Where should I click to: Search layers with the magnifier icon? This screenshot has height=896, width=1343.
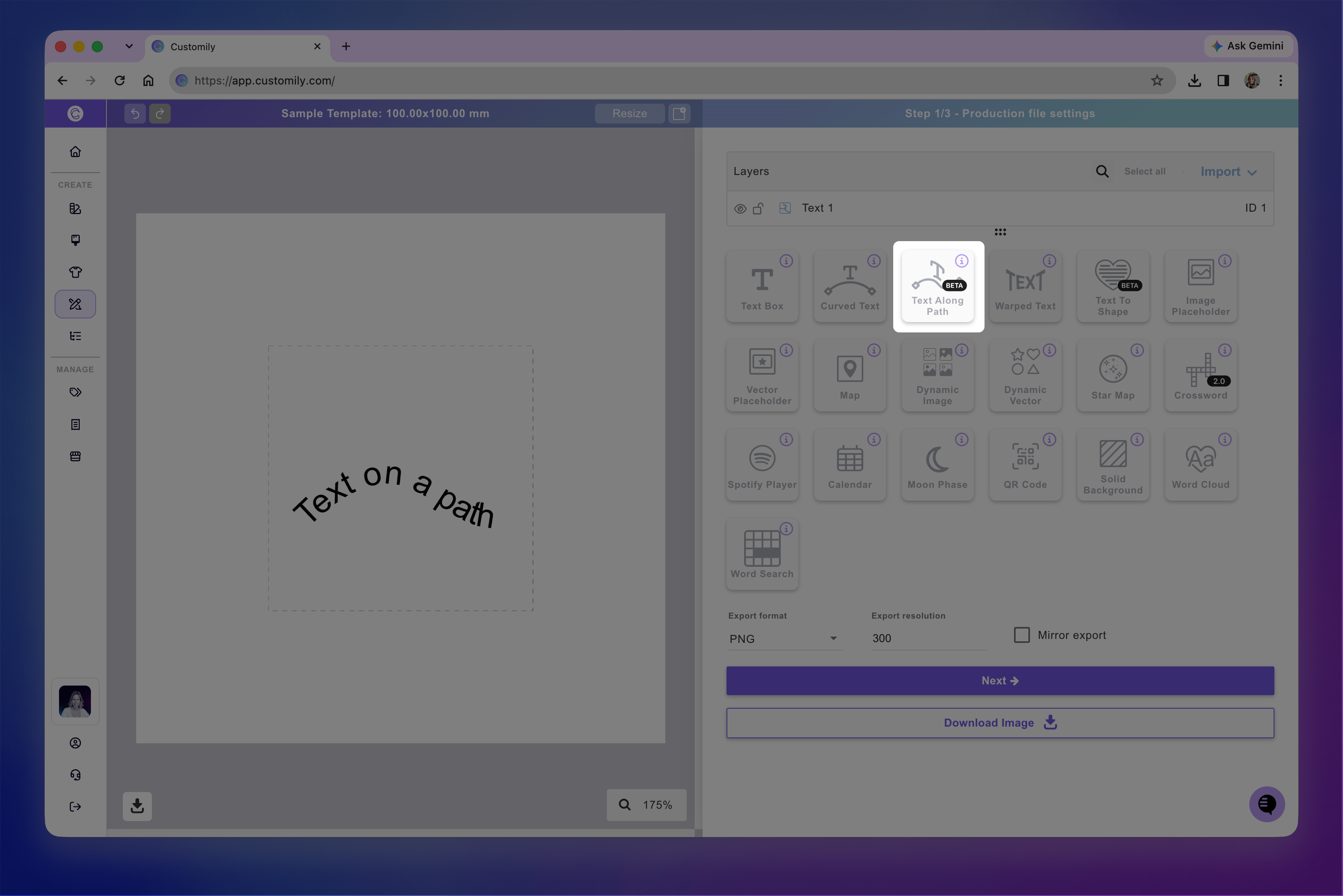click(1102, 171)
